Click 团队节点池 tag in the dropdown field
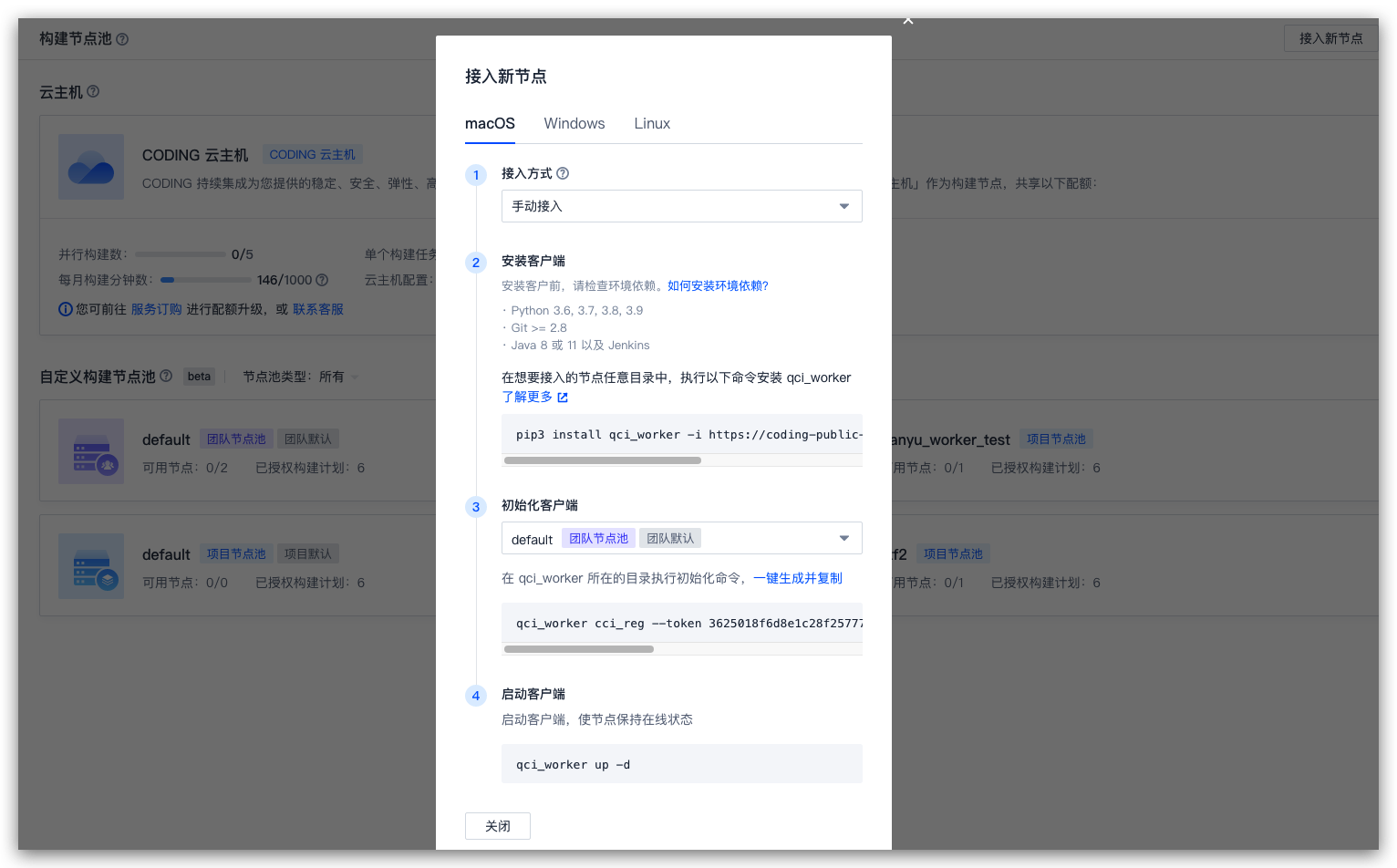The image size is (1397, 868). coord(599,538)
